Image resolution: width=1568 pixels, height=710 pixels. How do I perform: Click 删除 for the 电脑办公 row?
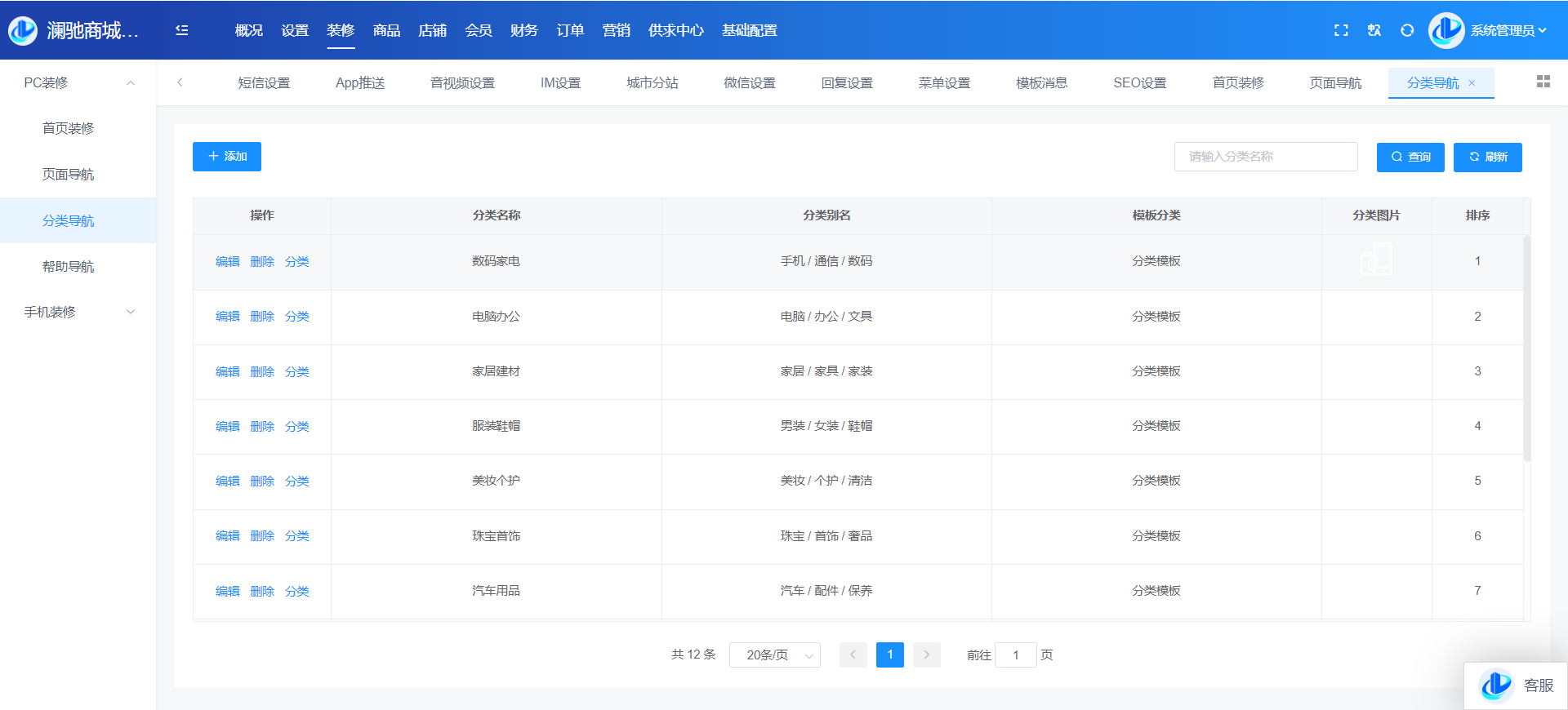click(262, 317)
